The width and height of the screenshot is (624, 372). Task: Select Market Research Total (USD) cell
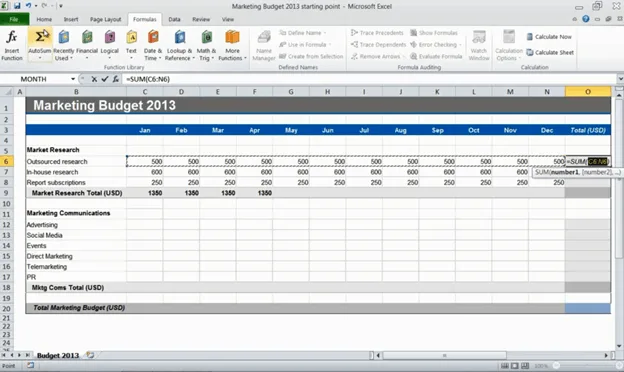coord(76,193)
